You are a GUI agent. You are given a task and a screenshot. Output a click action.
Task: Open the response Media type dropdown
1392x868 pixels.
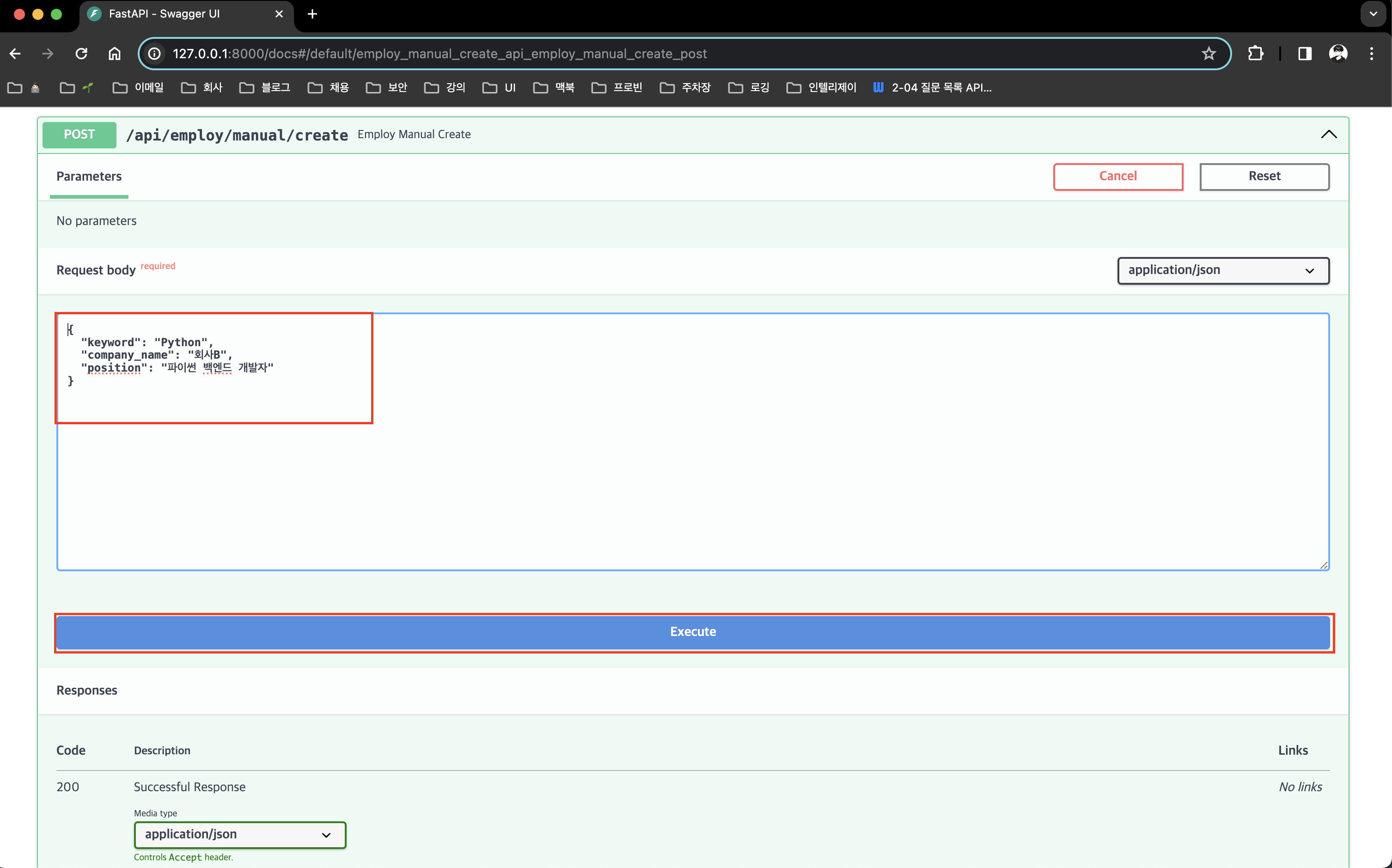coord(240,835)
